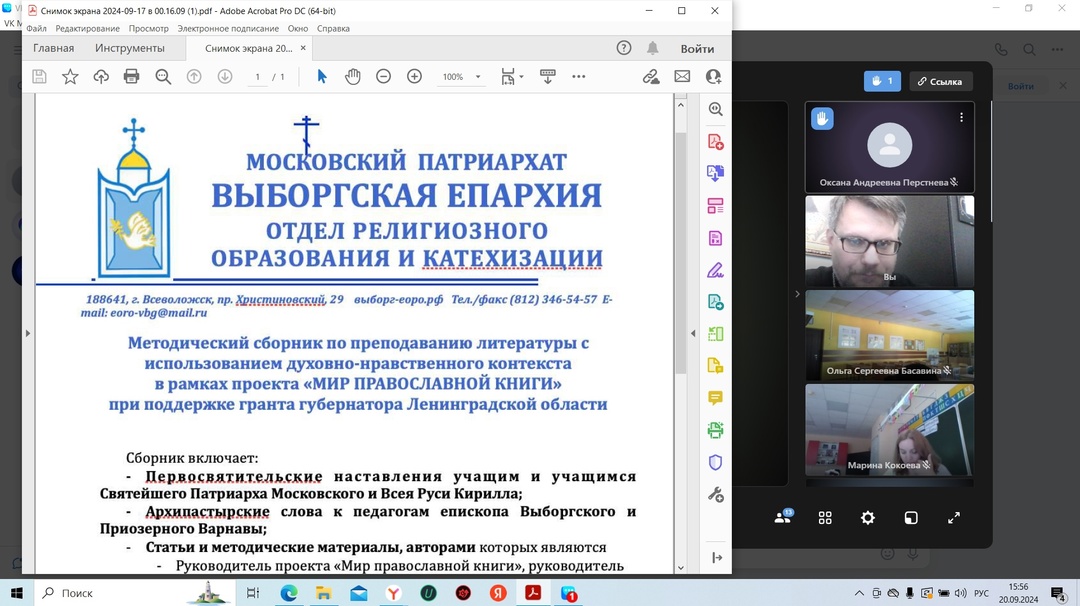Image resolution: width=1080 pixels, height=606 pixels.
Task: Open the Scan & OCR green printer tool
Action: 716,430
